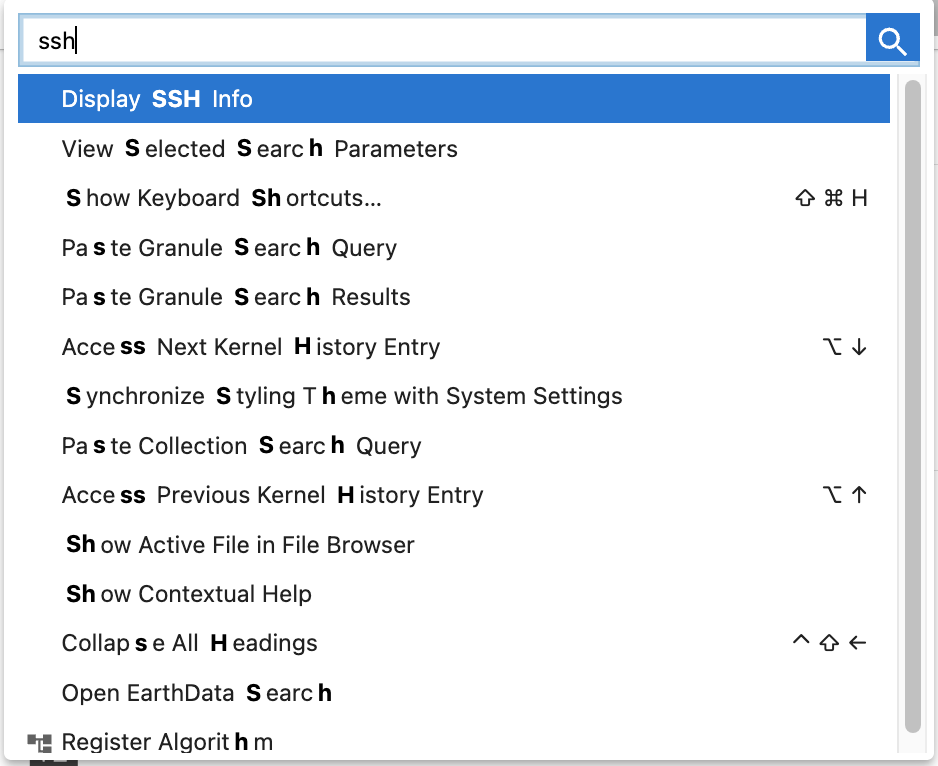Run Synchronize Styling Theme with System Settings
Image resolution: width=938 pixels, height=766 pixels.
point(453,396)
